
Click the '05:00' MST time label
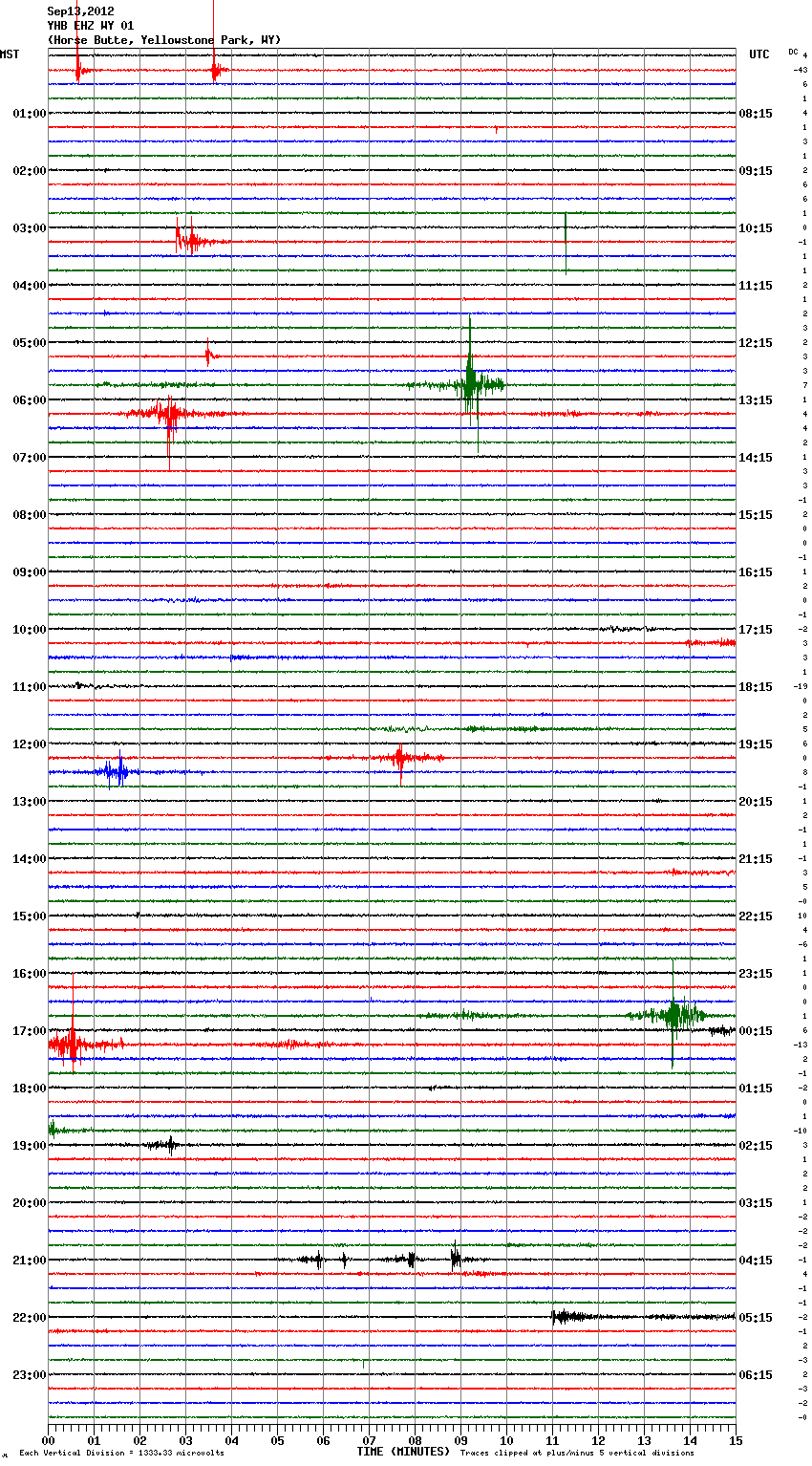click(29, 343)
